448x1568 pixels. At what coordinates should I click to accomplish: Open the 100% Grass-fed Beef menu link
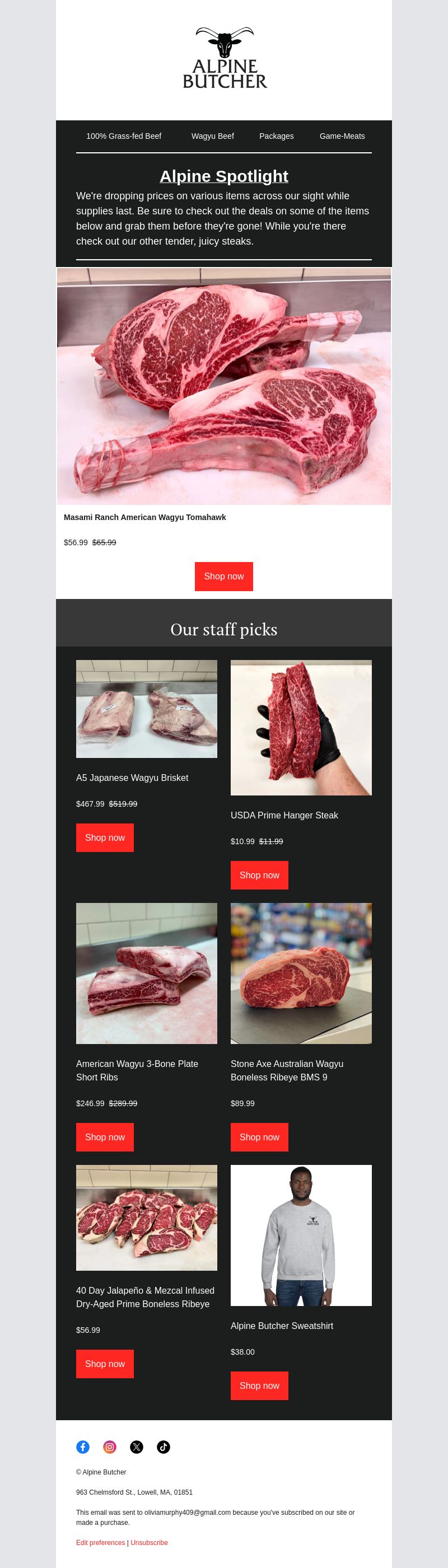click(x=124, y=135)
